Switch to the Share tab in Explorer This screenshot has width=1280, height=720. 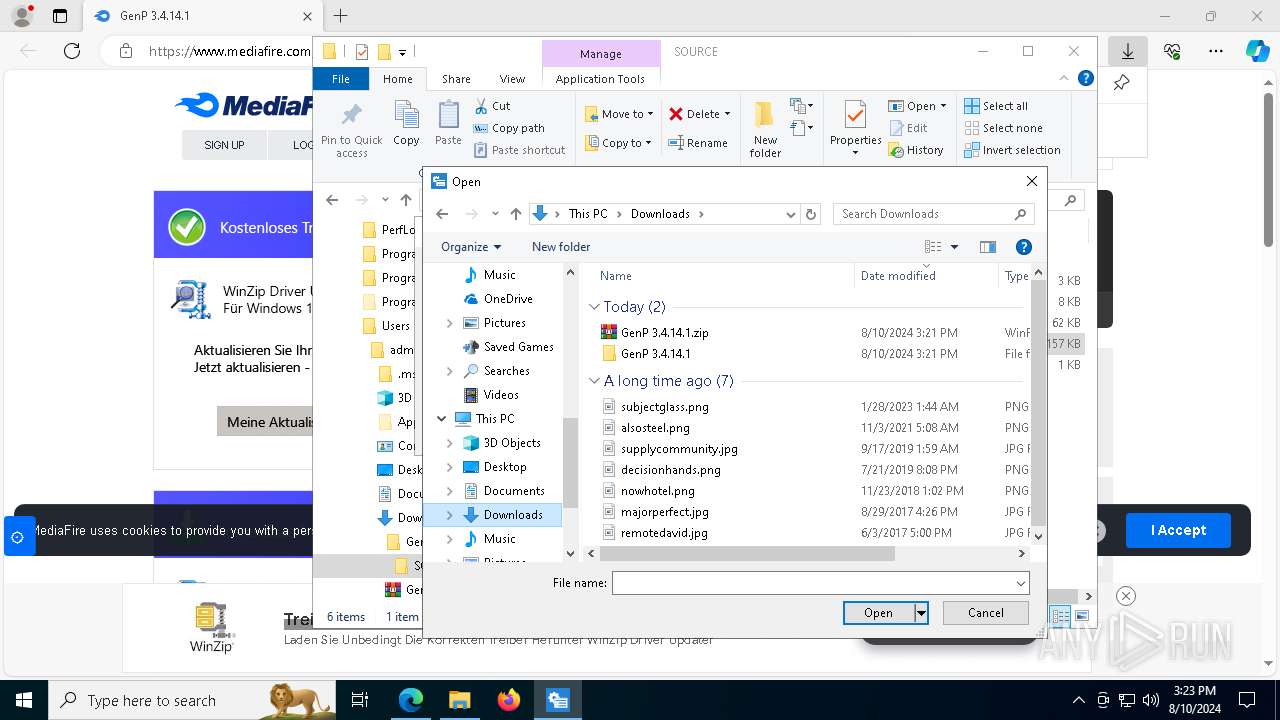coord(456,79)
